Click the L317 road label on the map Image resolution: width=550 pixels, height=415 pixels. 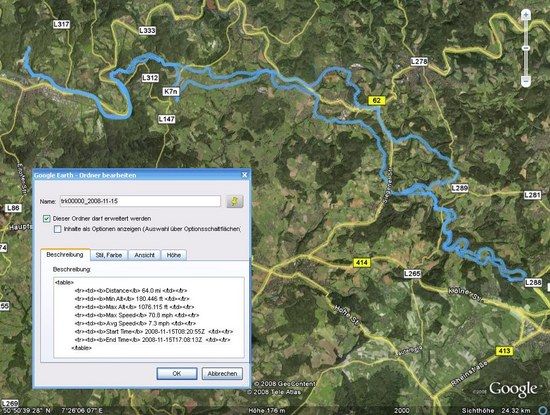click(x=61, y=24)
